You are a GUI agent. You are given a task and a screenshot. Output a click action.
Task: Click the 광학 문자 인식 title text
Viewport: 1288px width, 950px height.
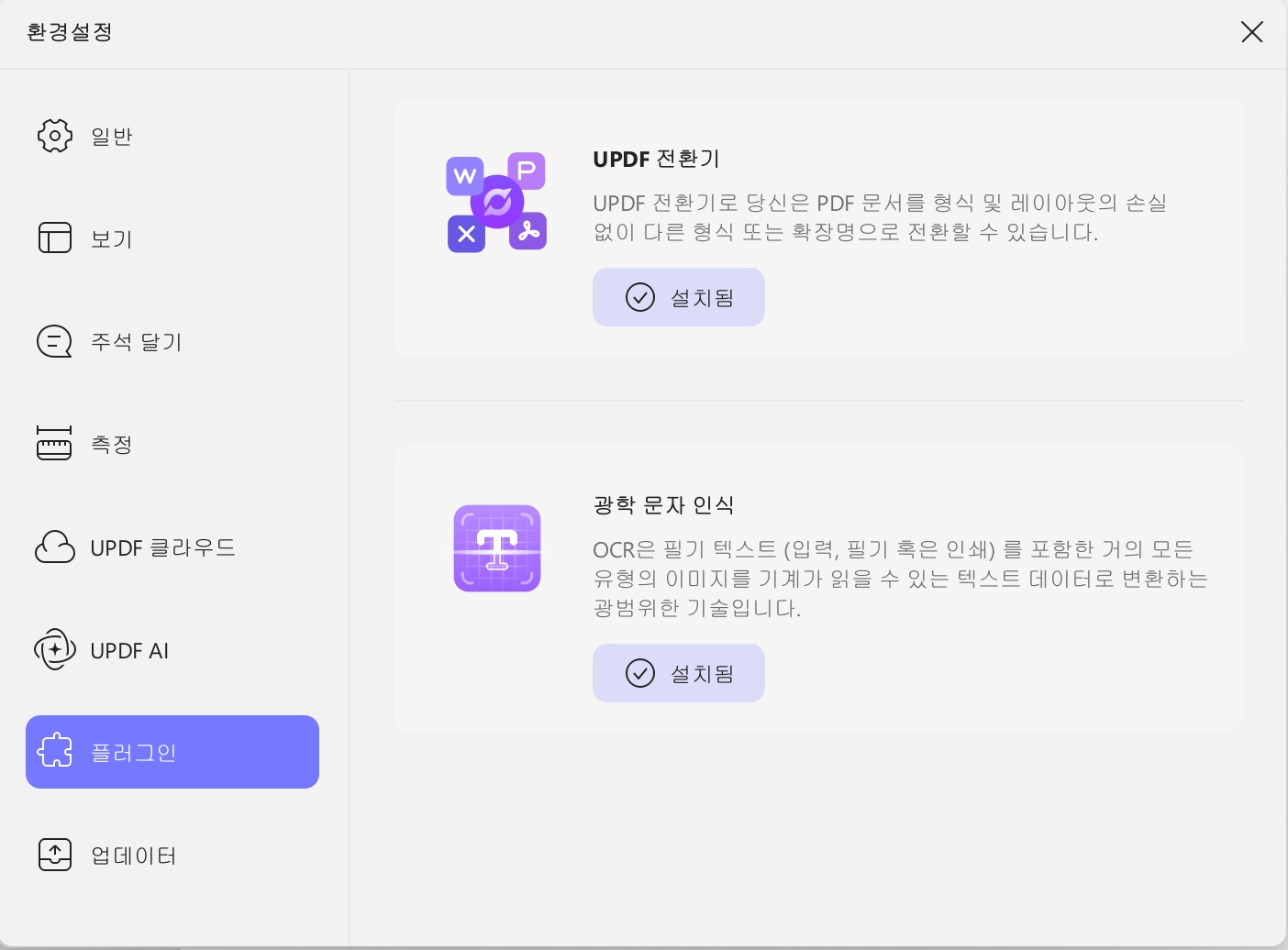tap(663, 504)
